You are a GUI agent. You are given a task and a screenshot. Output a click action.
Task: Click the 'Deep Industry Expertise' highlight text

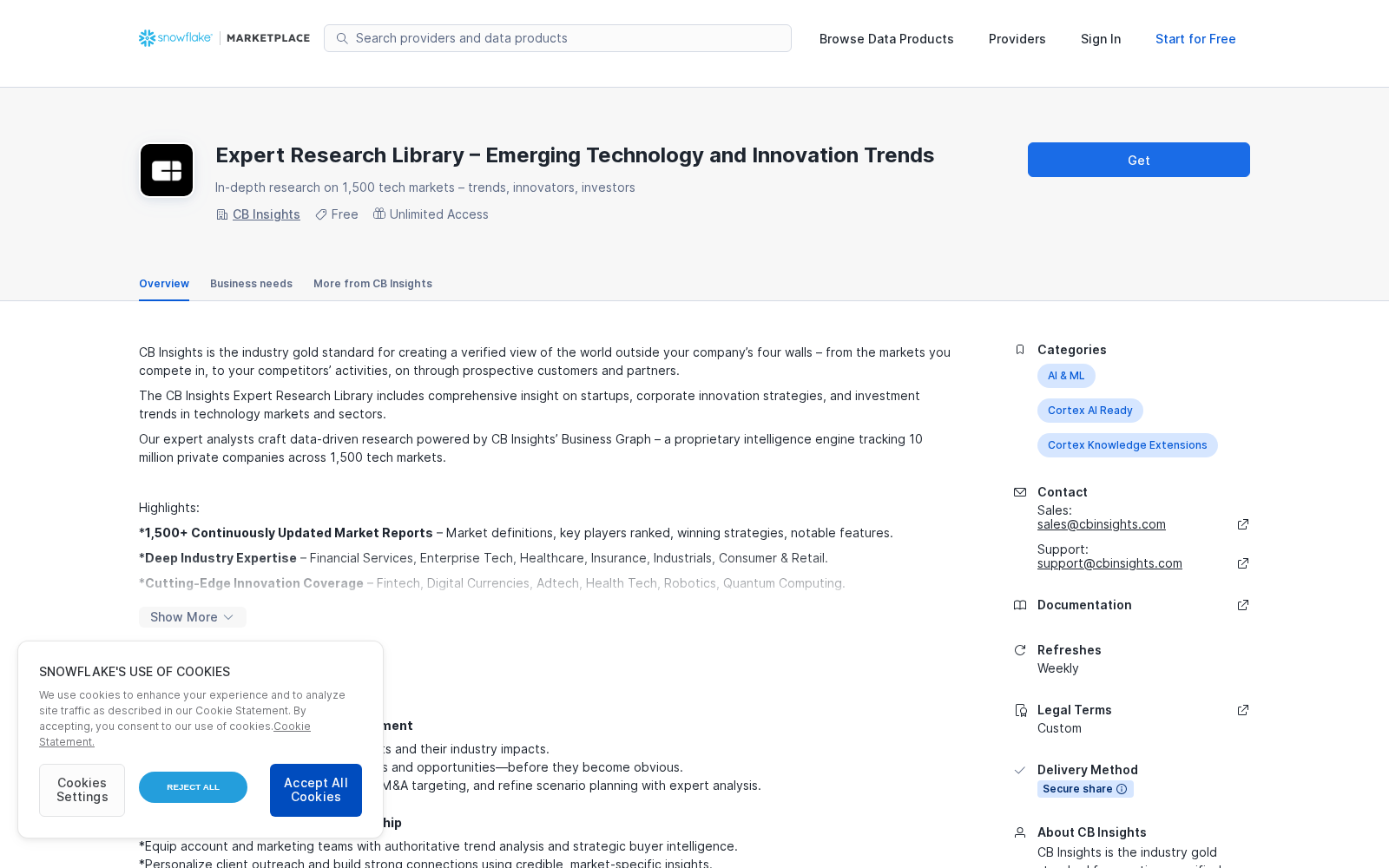click(221, 558)
